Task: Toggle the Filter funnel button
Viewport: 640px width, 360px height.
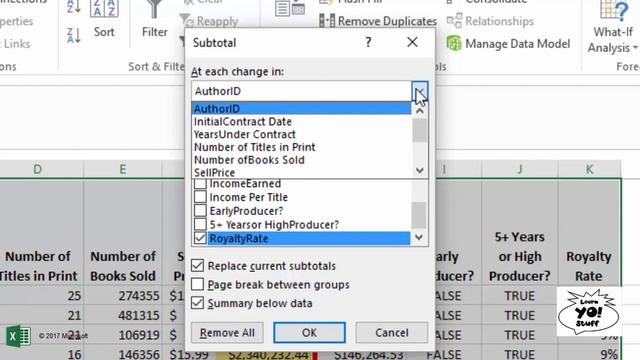Action: (155, 19)
